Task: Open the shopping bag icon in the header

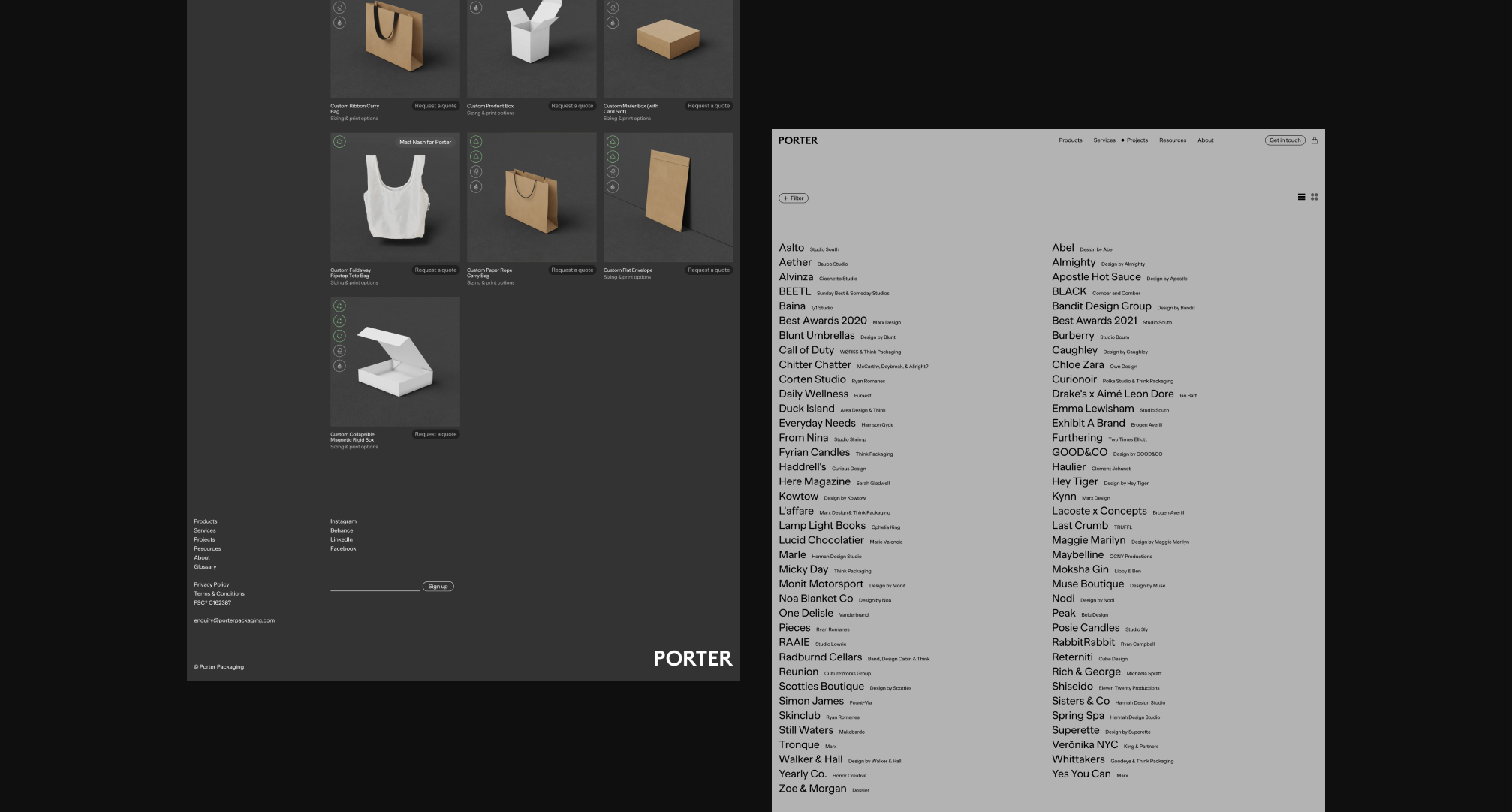Action: (1315, 140)
